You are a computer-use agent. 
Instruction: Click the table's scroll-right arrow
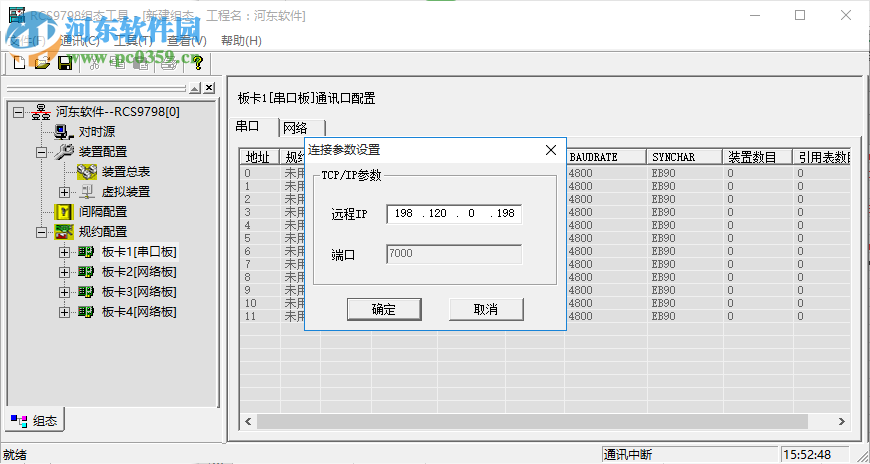(x=842, y=421)
